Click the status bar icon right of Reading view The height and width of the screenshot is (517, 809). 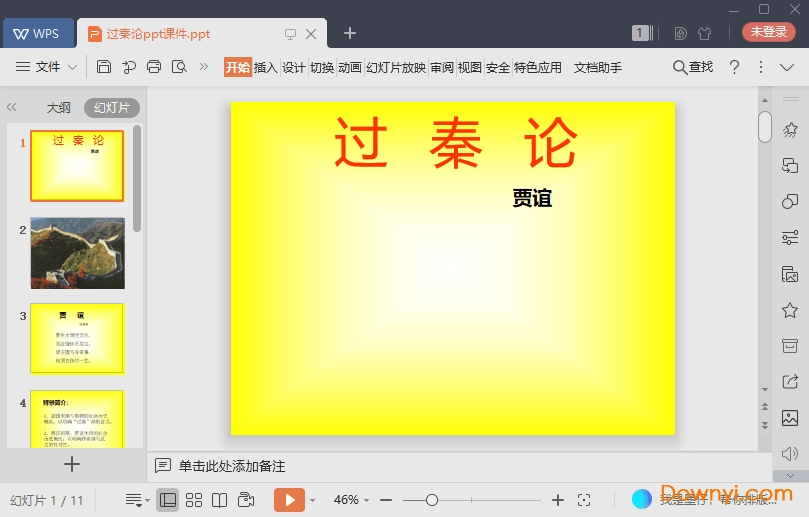(246, 500)
